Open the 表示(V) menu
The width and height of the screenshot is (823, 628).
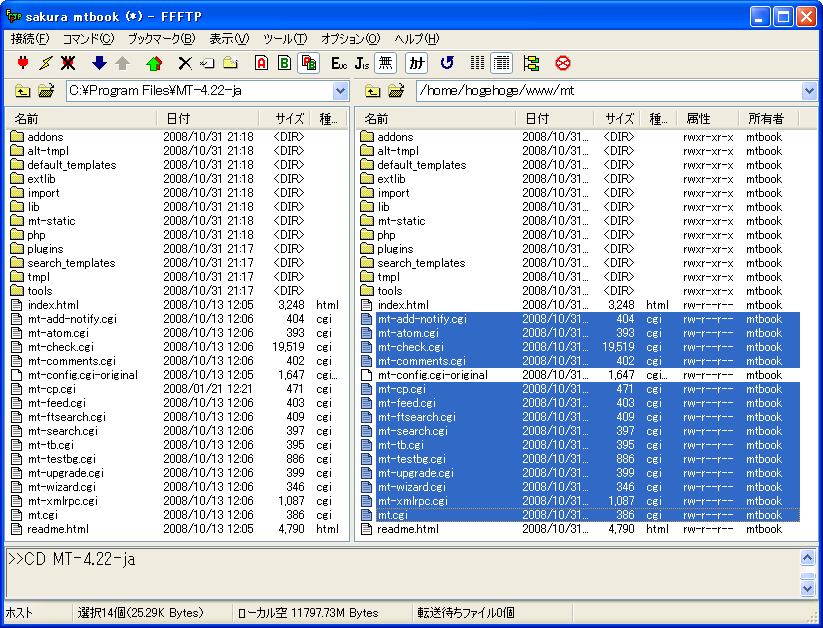(229, 39)
